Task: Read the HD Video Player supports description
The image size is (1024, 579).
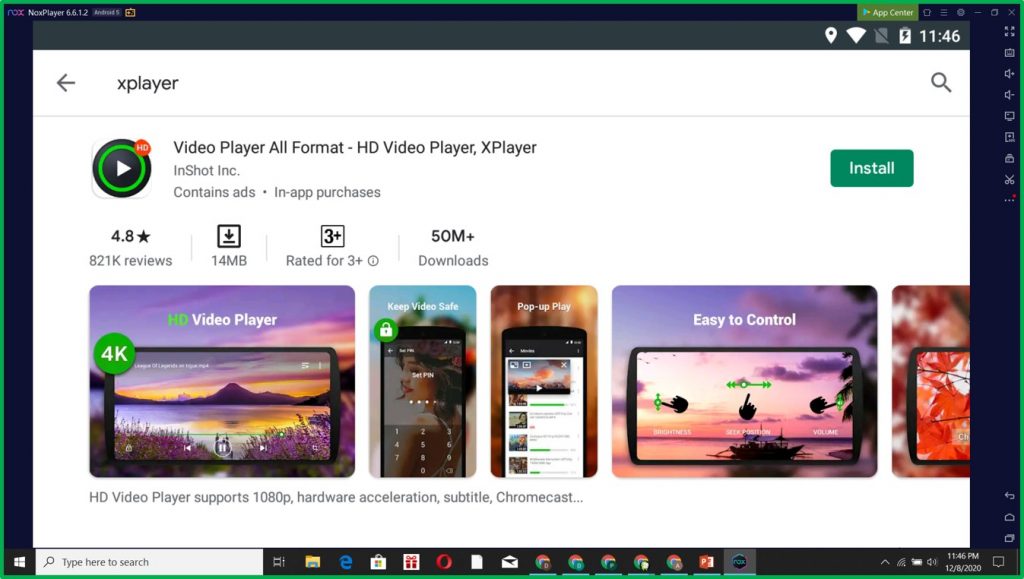Action: (336, 497)
